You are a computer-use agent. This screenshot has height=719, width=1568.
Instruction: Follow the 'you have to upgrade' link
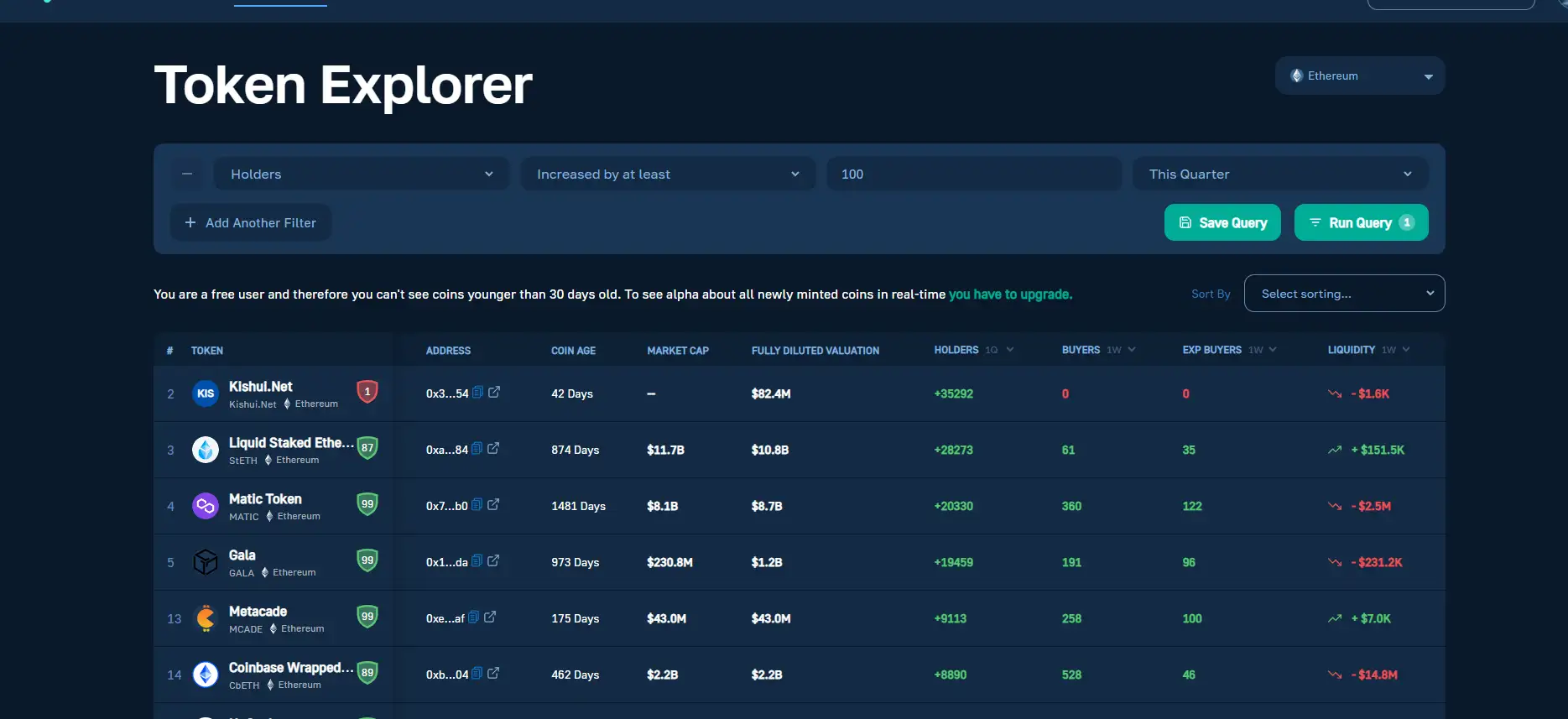tap(1010, 294)
